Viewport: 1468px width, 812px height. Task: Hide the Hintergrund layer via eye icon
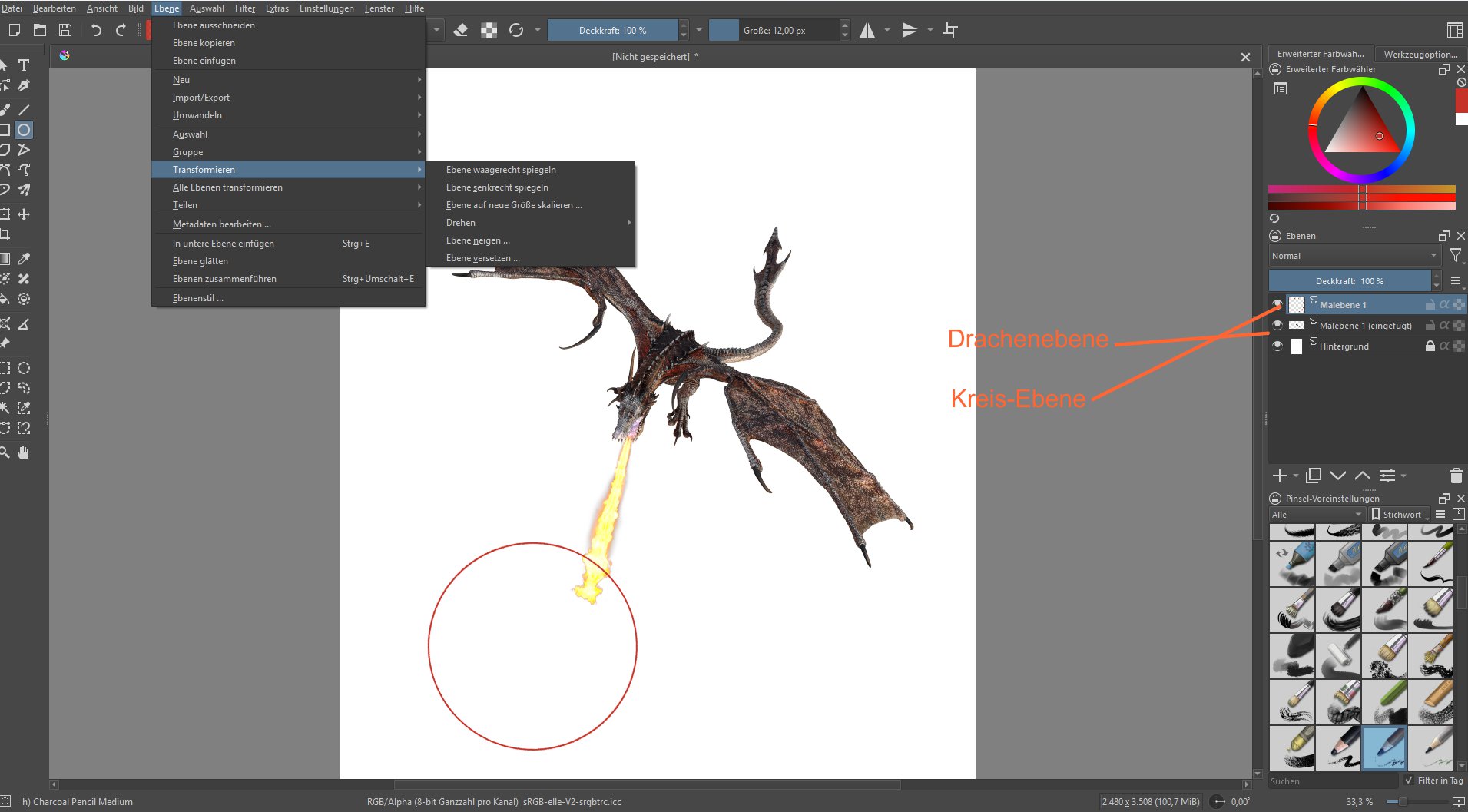1277,346
